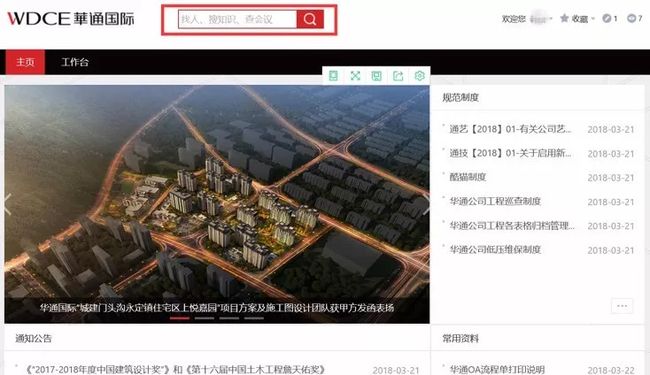Image resolution: width=650 pixels, height=375 pixels.
Task: Click the 欢迎您 greeting text
Action: pos(514,19)
